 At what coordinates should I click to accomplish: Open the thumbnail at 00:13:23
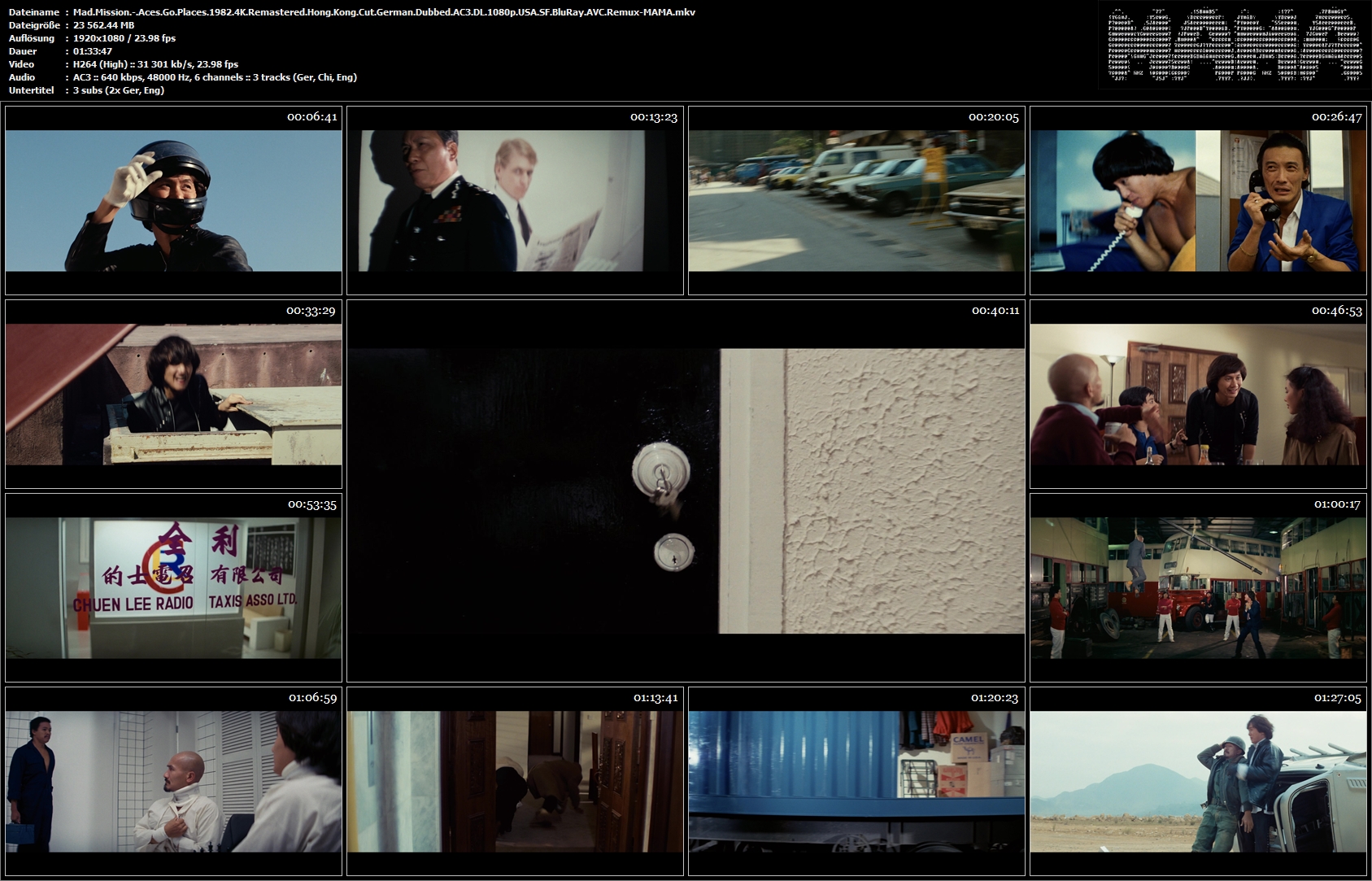515,200
